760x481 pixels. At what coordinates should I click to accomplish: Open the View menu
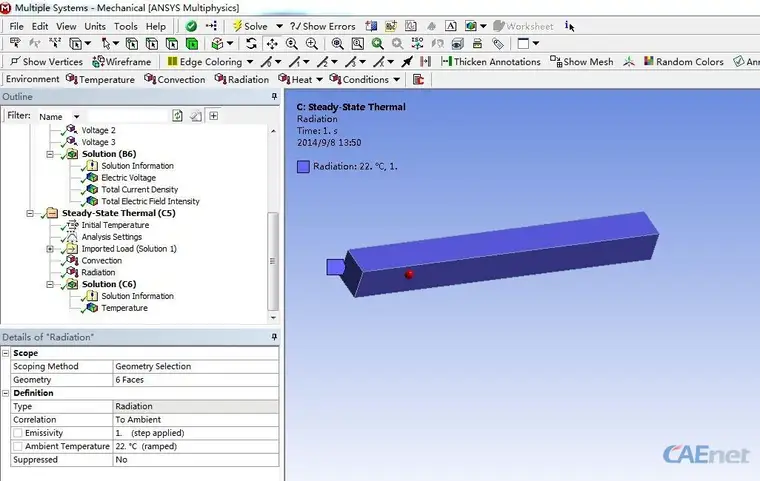pyautogui.click(x=66, y=26)
